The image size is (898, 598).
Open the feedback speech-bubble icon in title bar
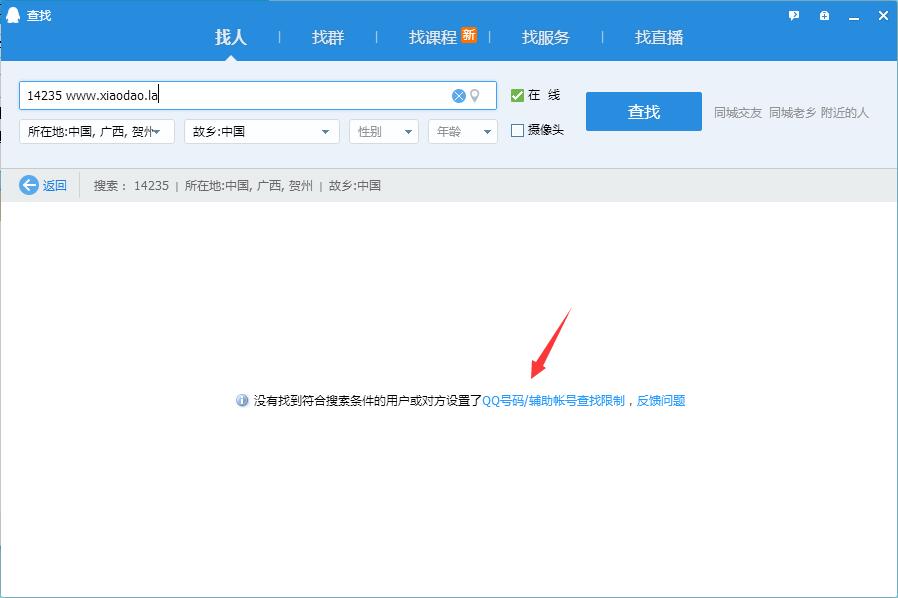(x=794, y=15)
